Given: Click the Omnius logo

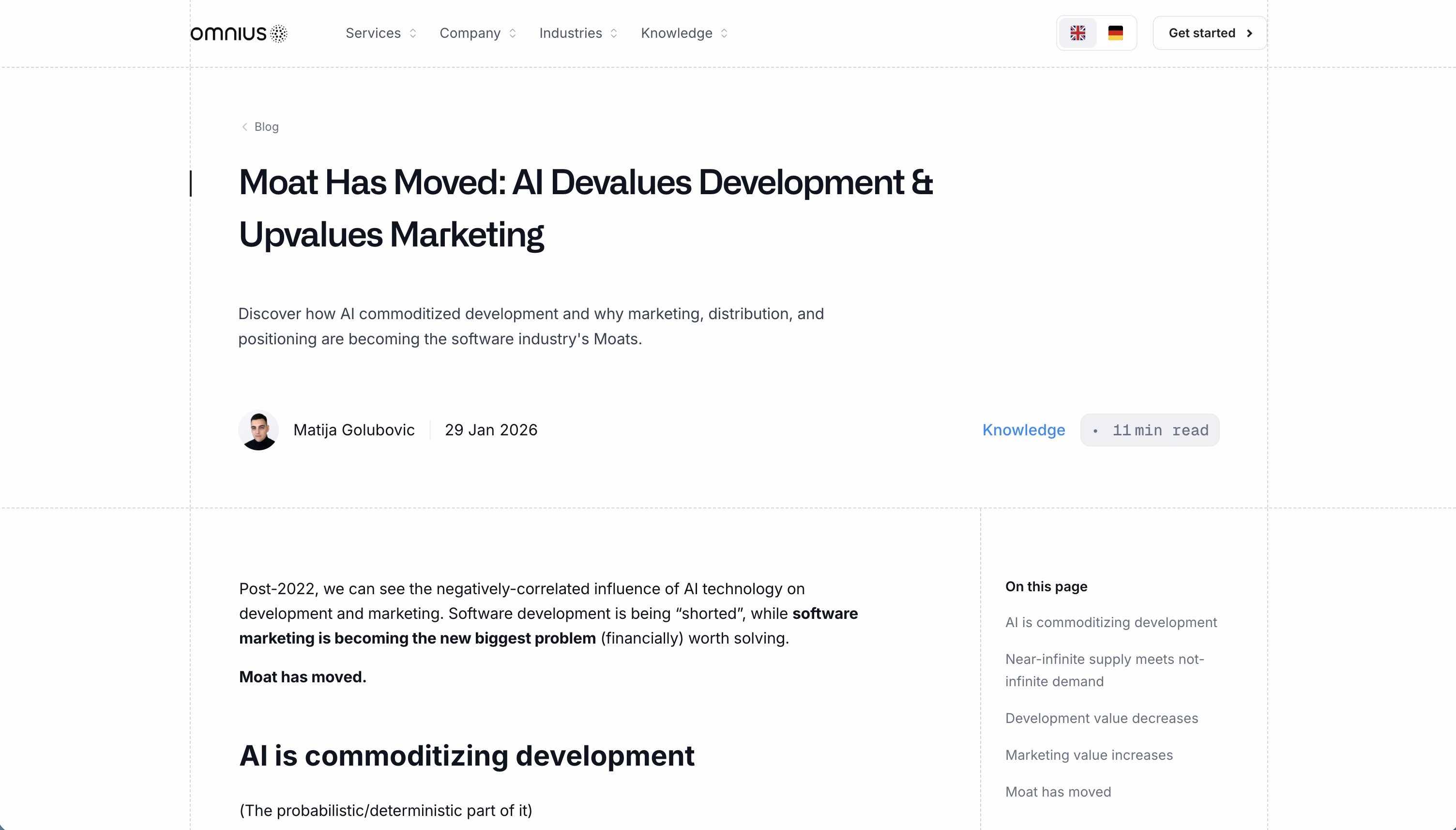Looking at the screenshot, I should pyautogui.click(x=239, y=33).
